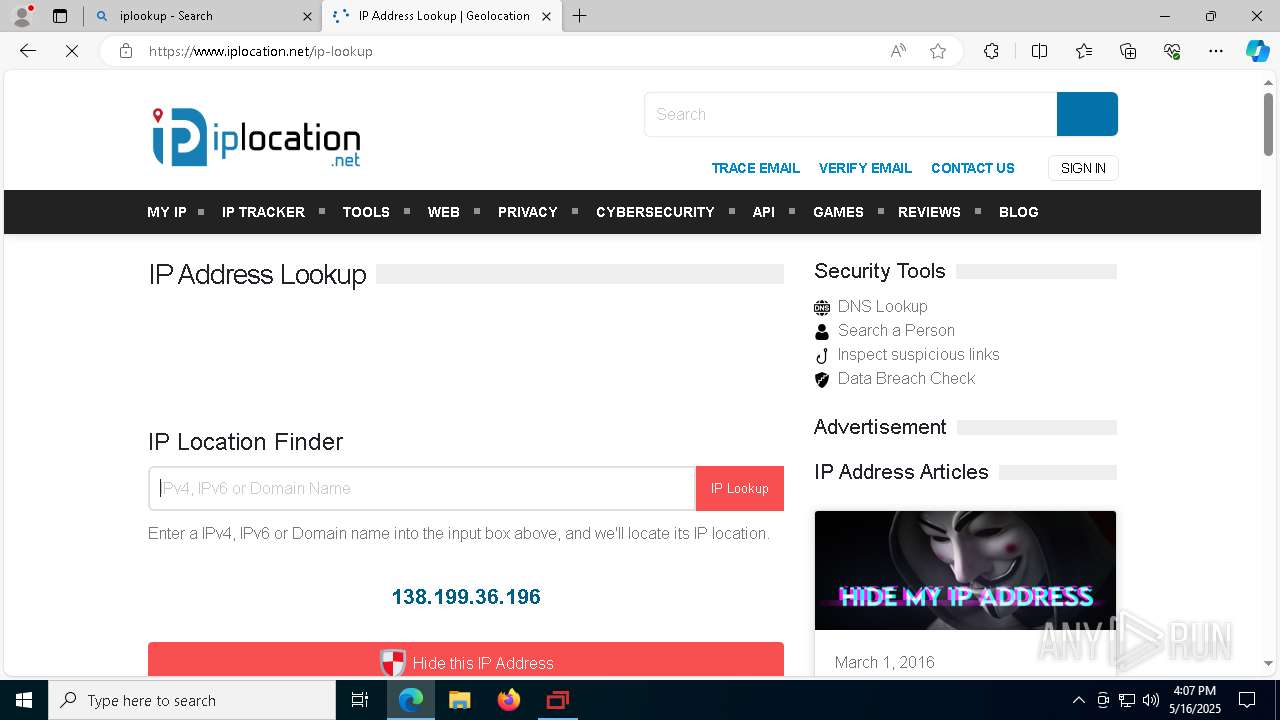Open Task View on taskbar
Viewport: 1280px width, 720px height.
[x=360, y=700]
